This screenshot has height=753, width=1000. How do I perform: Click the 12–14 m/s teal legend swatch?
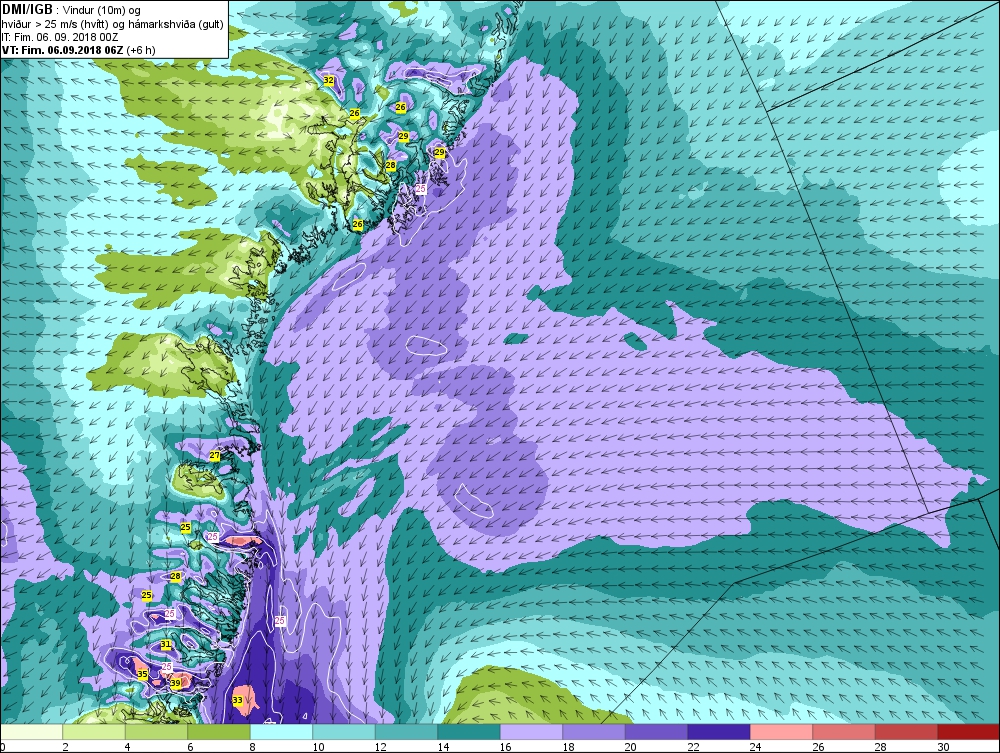(x=406, y=731)
